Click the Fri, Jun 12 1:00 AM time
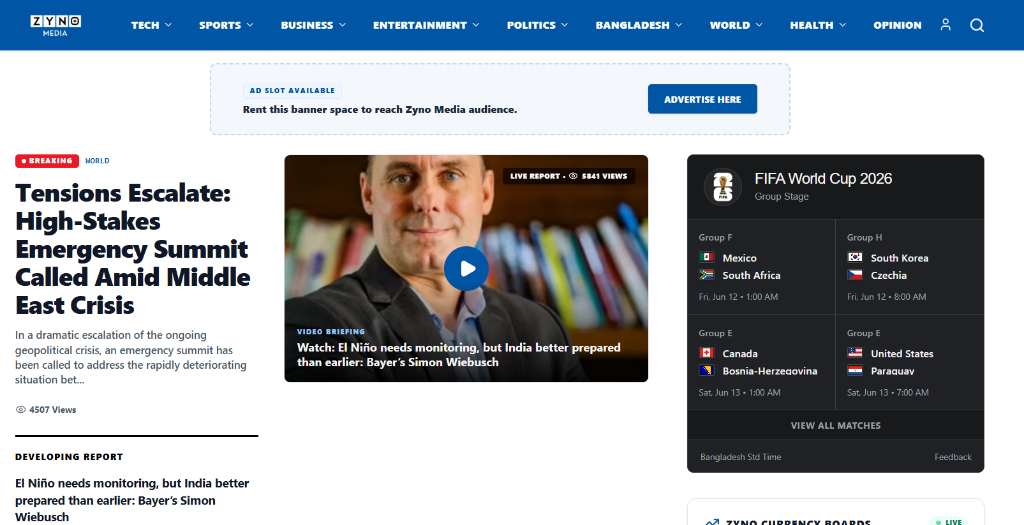Image resolution: width=1024 pixels, height=525 pixels. [738, 296]
